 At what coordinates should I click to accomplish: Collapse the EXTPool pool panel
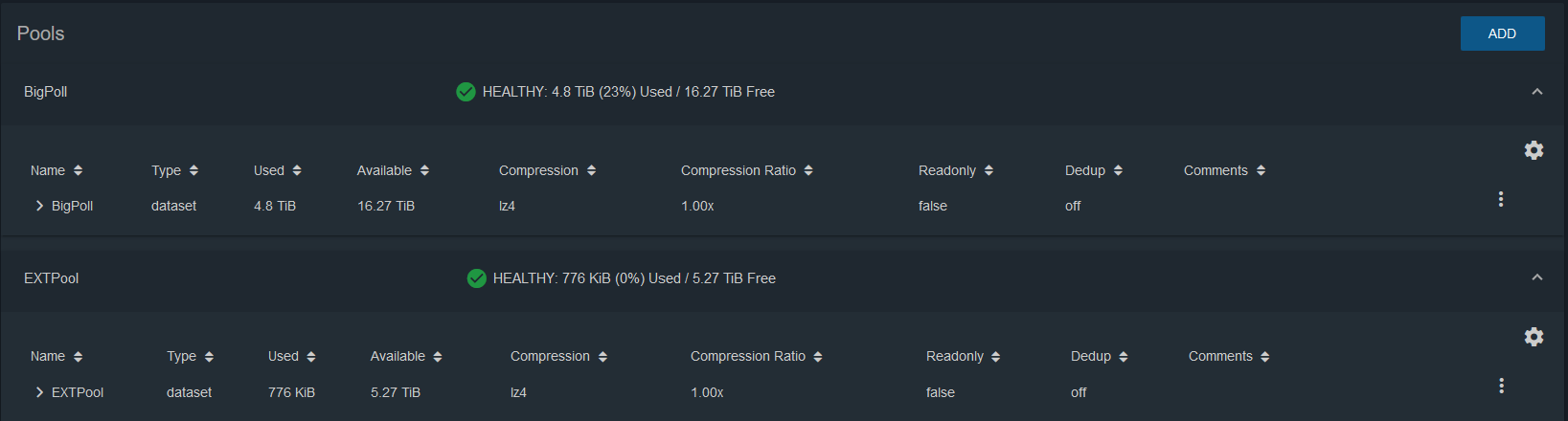tap(1536, 277)
